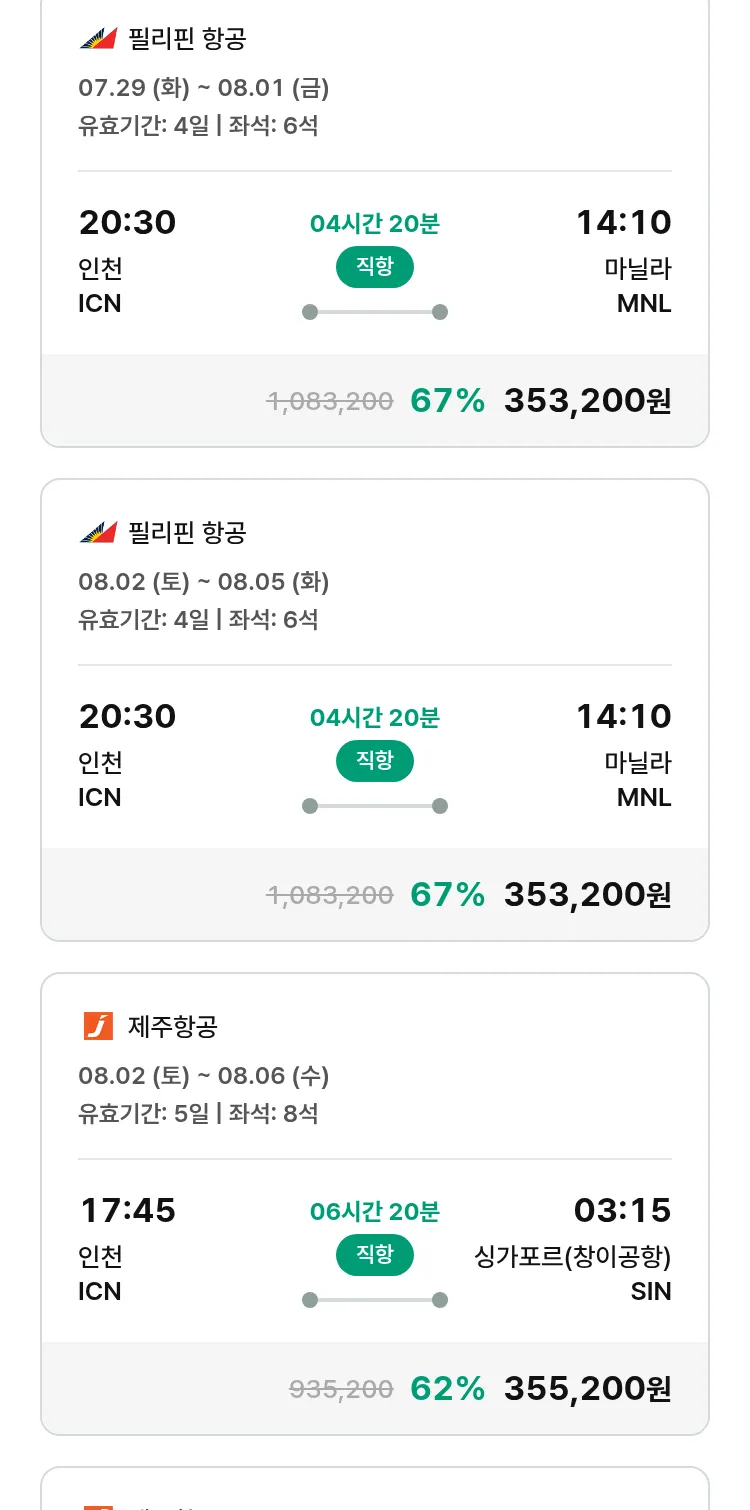Click route line under 06시간 20분 직항

pos(374,1300)
